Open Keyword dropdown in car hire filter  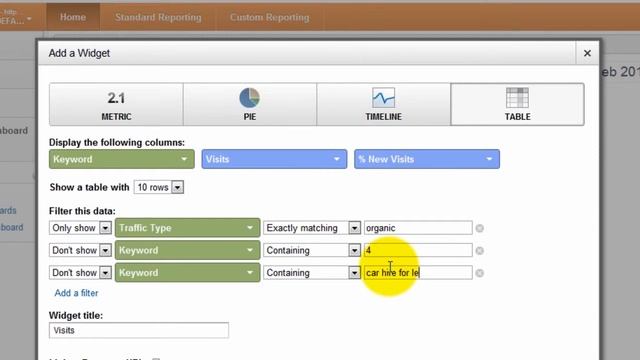[187, 273]
